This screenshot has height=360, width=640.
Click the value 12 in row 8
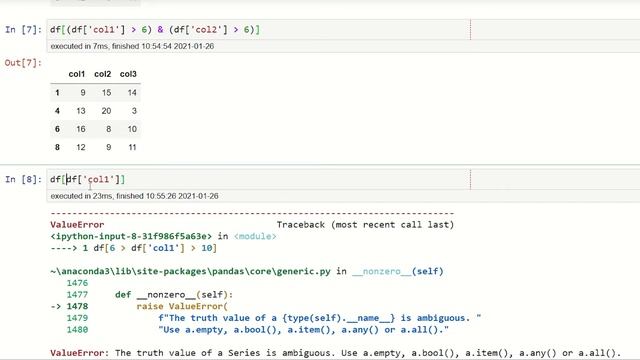click(x=81, y=147)
